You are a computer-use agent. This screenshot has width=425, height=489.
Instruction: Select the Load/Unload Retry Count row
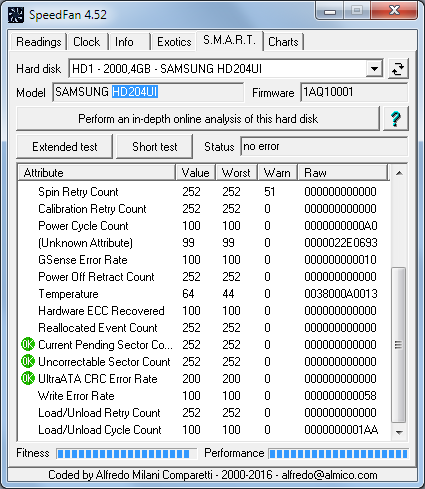pyautogui.click(x=204, y=413)
